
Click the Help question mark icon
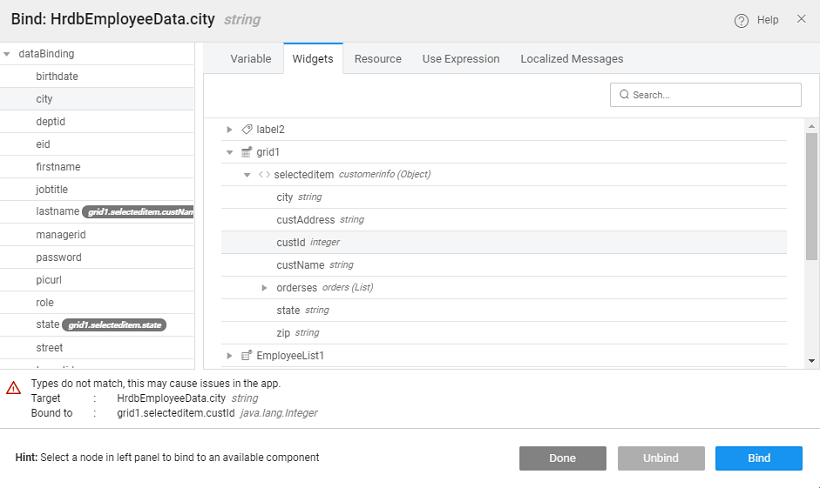741,20
